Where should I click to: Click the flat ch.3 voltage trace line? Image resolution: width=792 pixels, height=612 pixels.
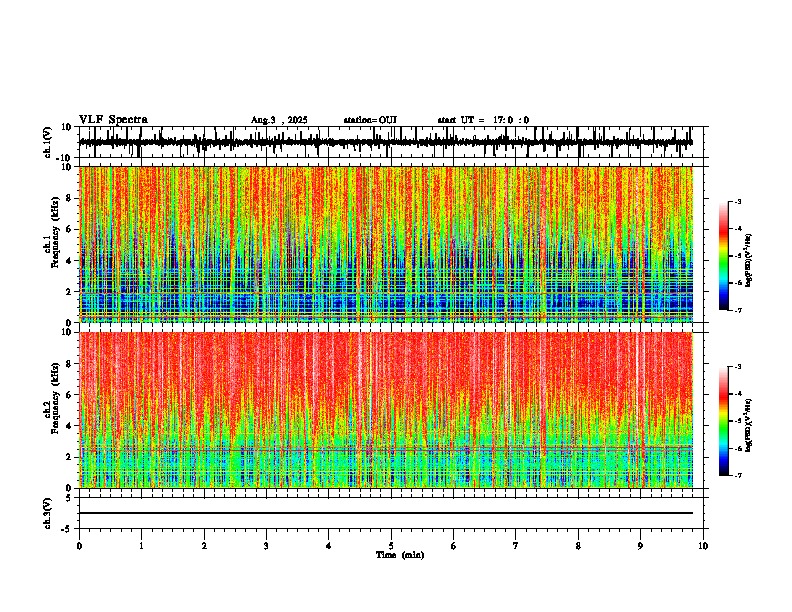386,513
